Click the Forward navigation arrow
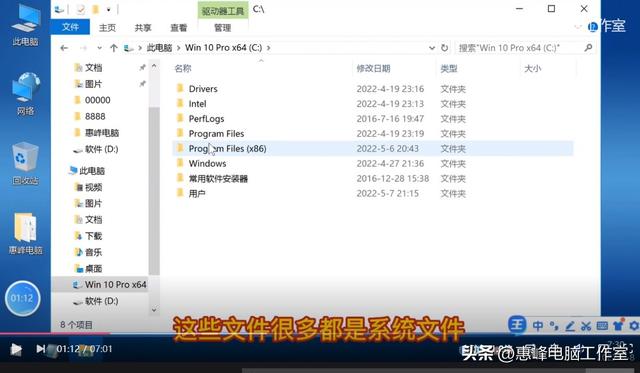 point(83,48)
